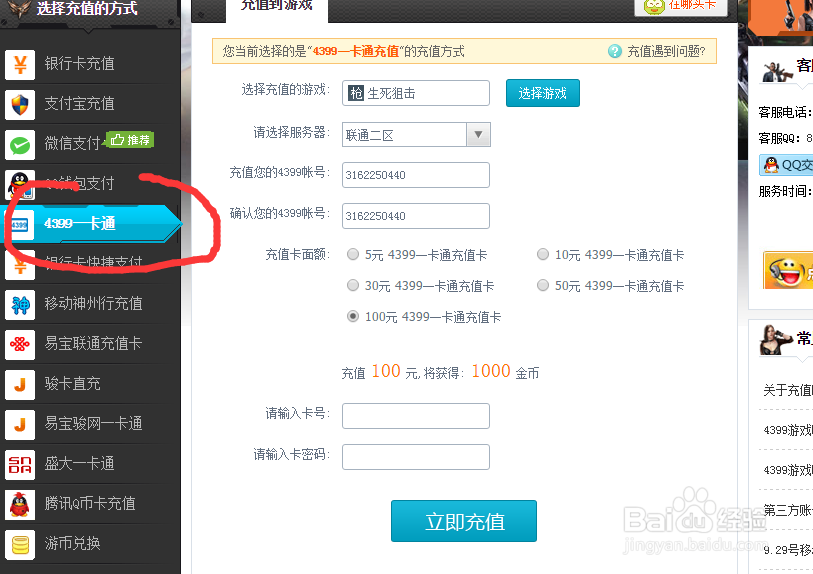Click the green 推荐 thumbs-up badge

[x=130, y=139]
